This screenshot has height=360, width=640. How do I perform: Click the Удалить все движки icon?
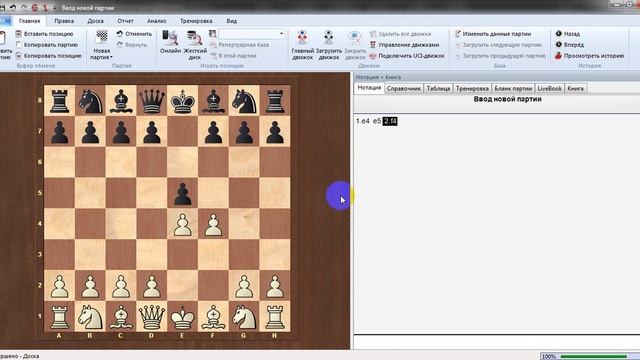click(373, 34)
